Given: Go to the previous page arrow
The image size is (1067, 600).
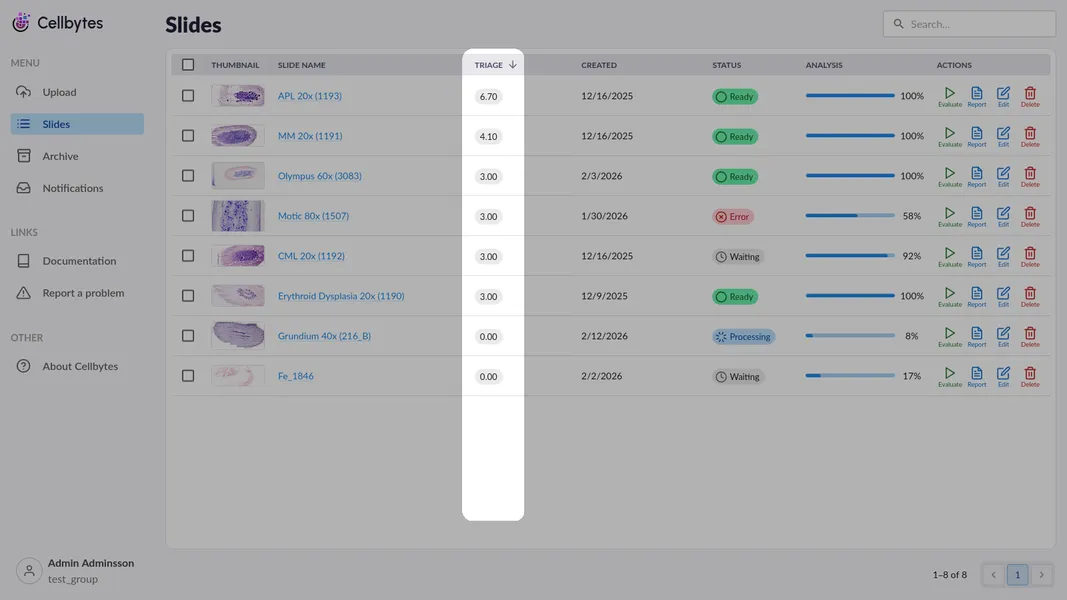Looking at the screenshot, I should (993, 575).
